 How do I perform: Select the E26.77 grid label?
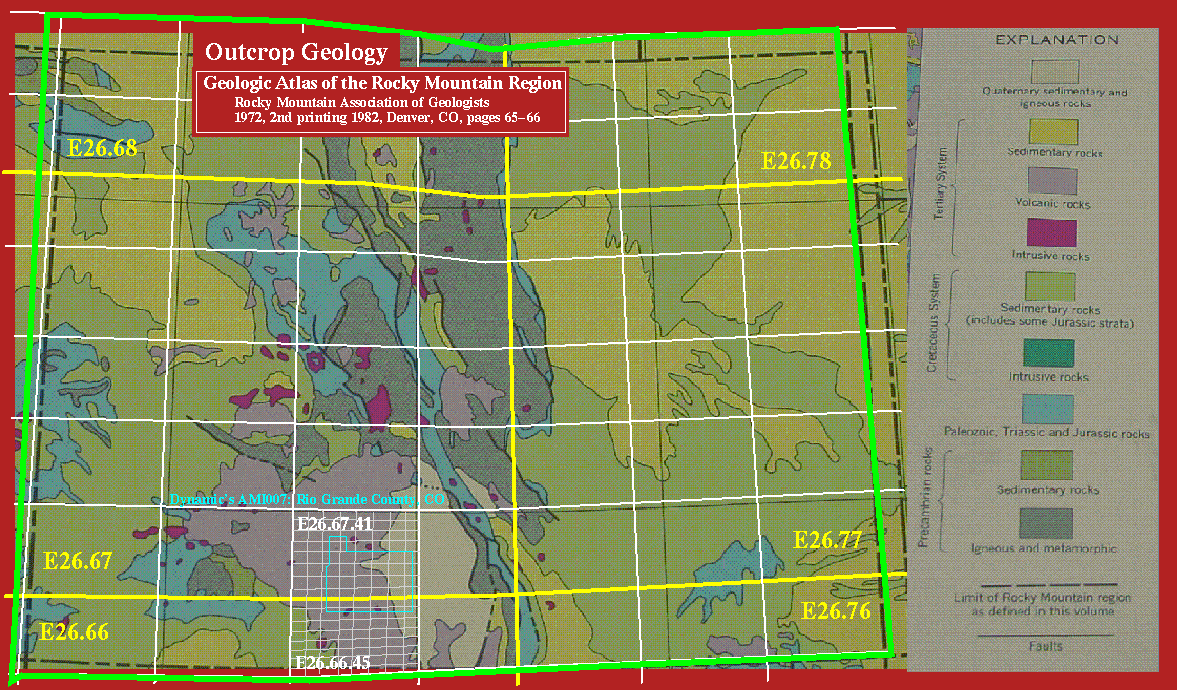[x=827, y=541]
